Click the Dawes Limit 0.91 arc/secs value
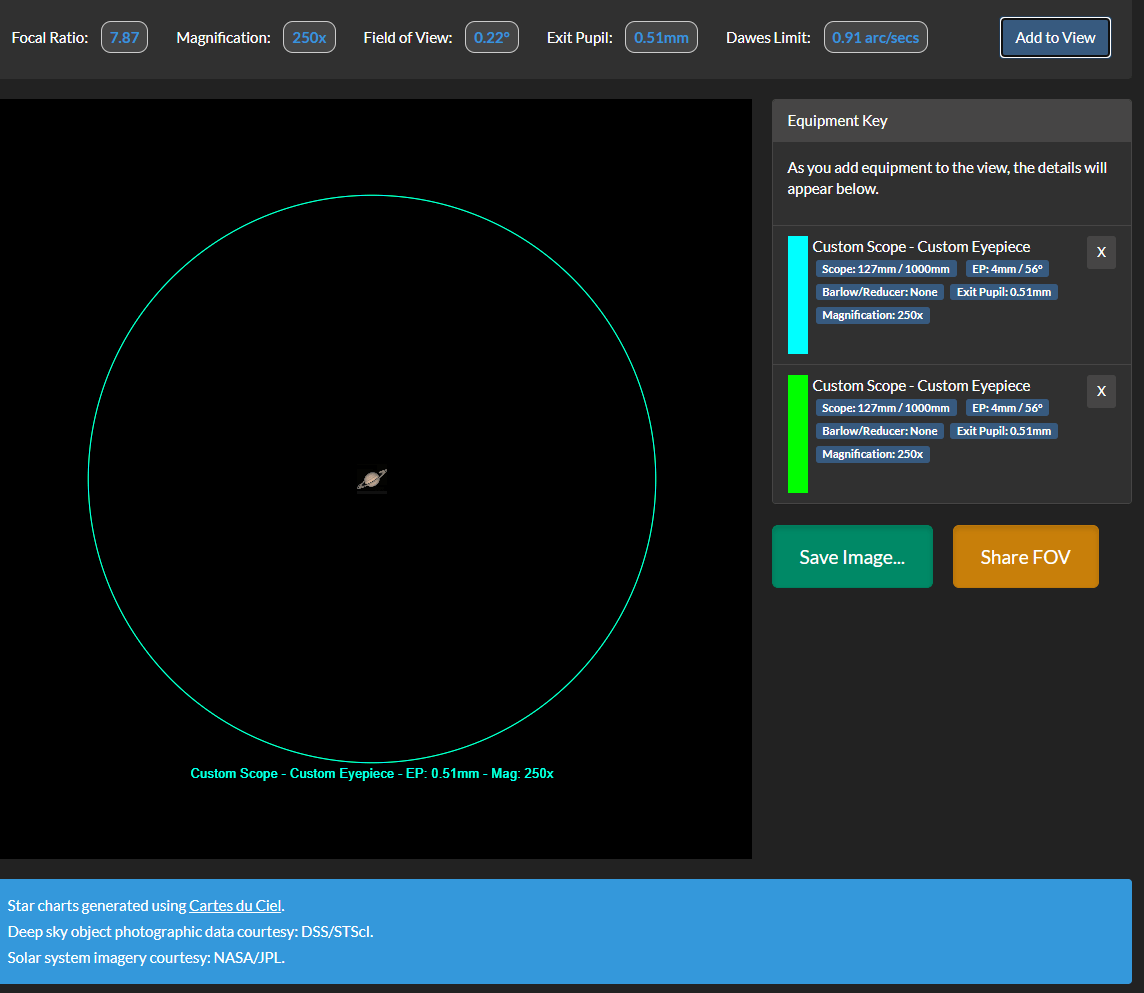This screenshot has width=1144, height=993. [x=875, y=38]
